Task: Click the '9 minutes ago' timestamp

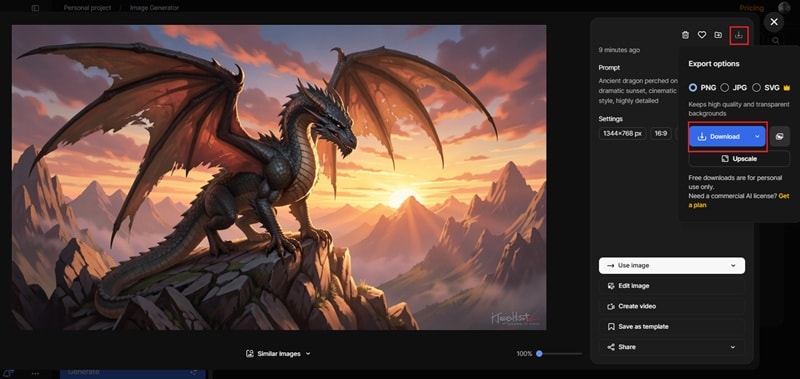Action: click(x=619, y=50)
